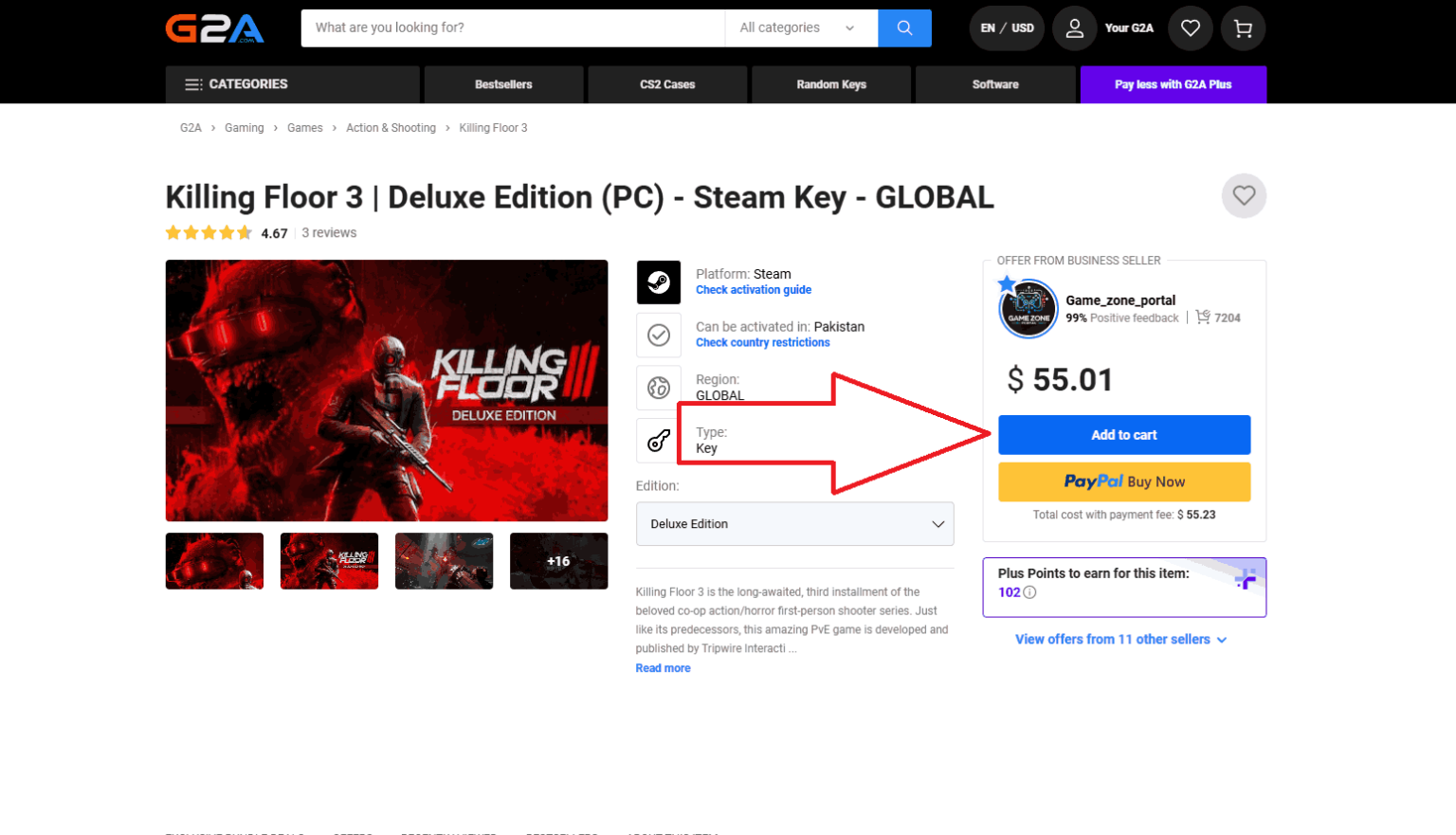Viewport: 1456px width, 835px height.
Task: Open the CATEGORIES menu
Action: pyautogui.click(x=237, y=84)
